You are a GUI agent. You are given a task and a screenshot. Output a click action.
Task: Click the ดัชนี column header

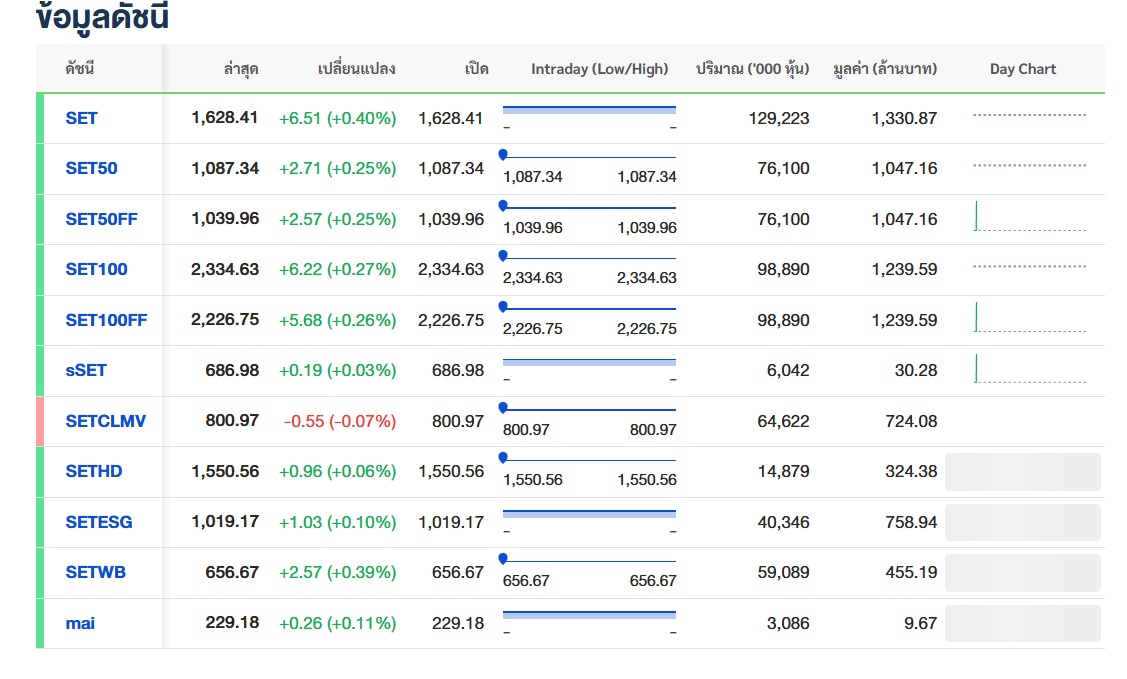80,69
